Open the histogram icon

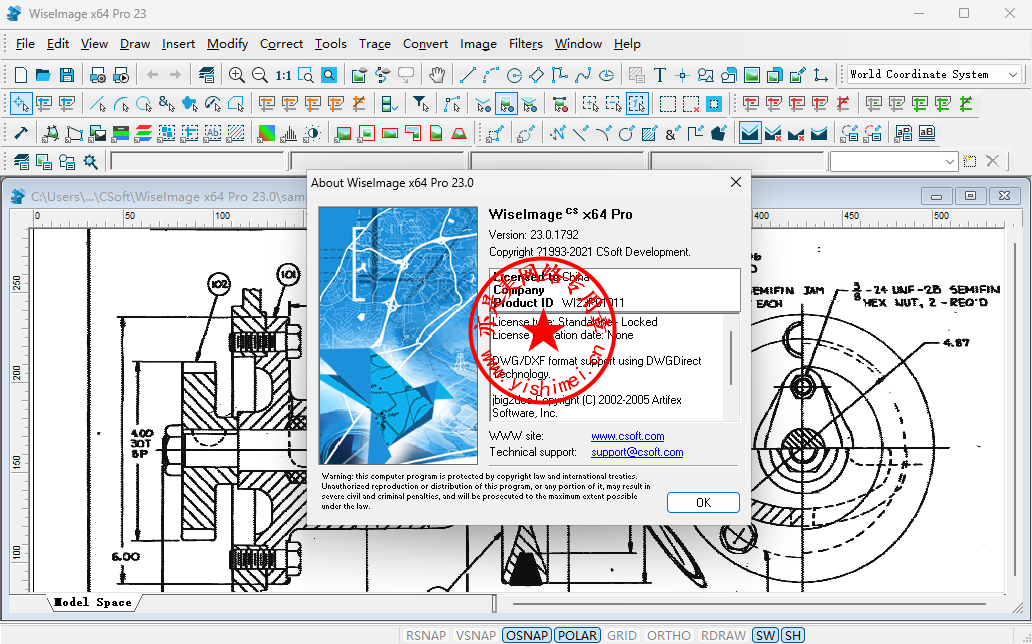pyautogui.click(x=290, y=134)
